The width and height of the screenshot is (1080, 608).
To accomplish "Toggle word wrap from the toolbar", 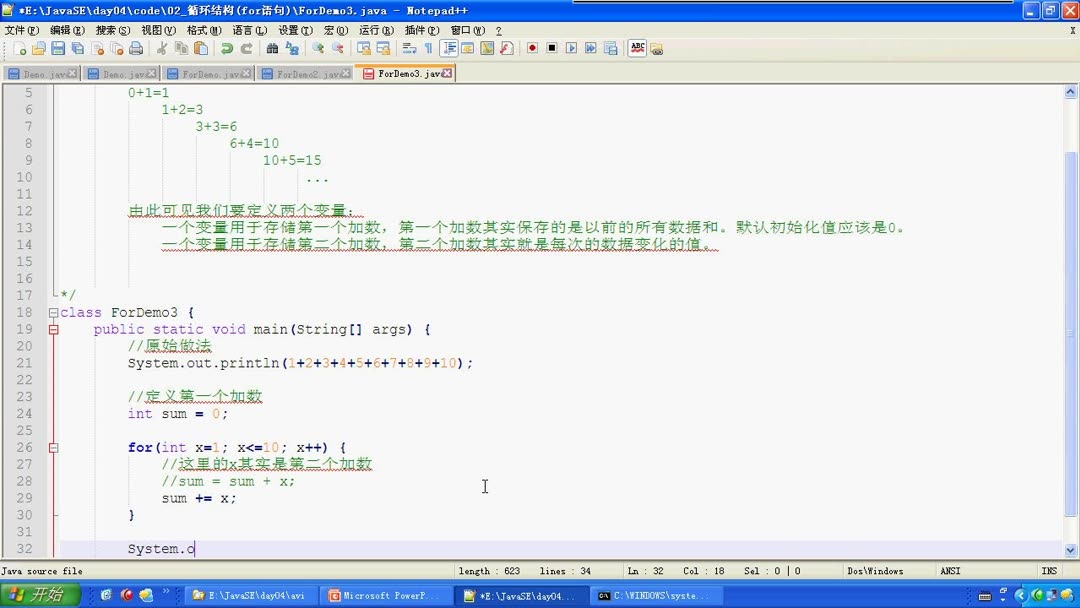I will point(409,47).
